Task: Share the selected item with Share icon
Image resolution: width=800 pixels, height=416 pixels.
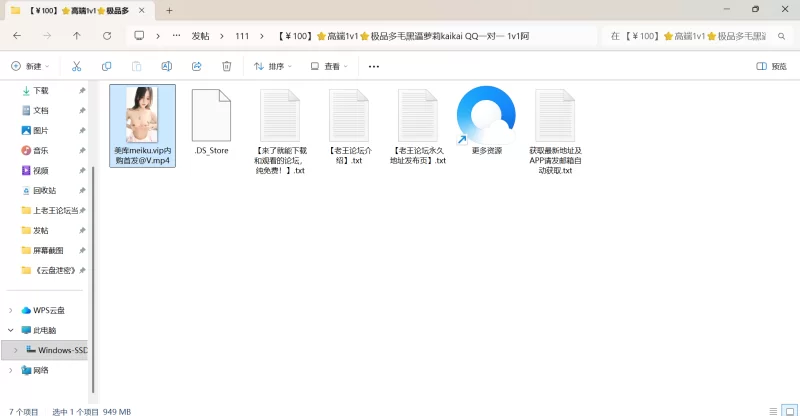Action: tap(196, 66)
